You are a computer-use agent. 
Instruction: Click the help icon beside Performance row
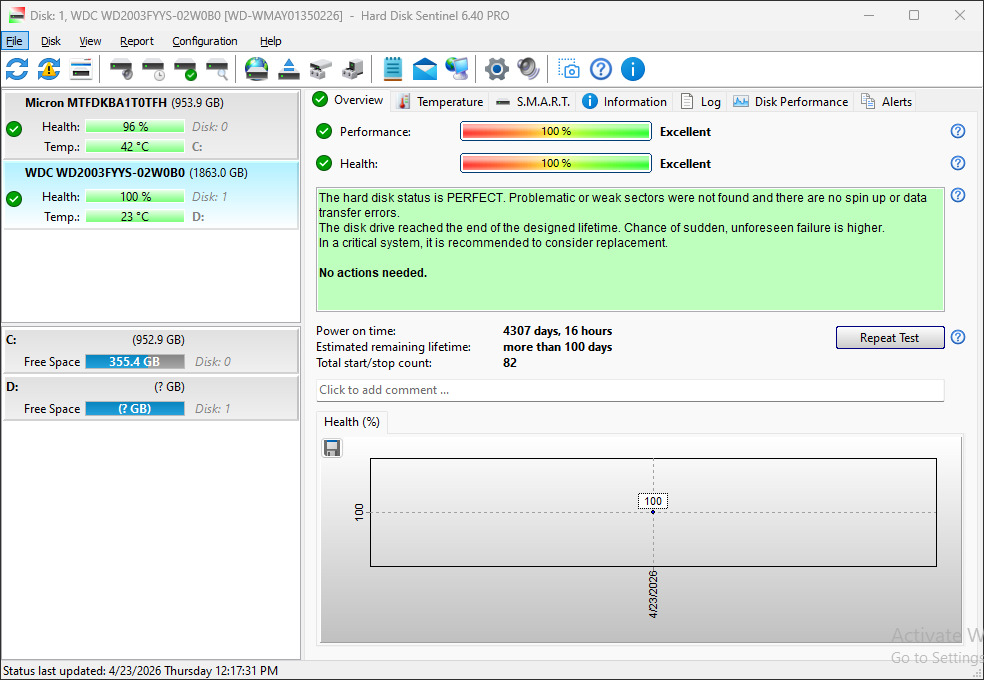point(958,131)
